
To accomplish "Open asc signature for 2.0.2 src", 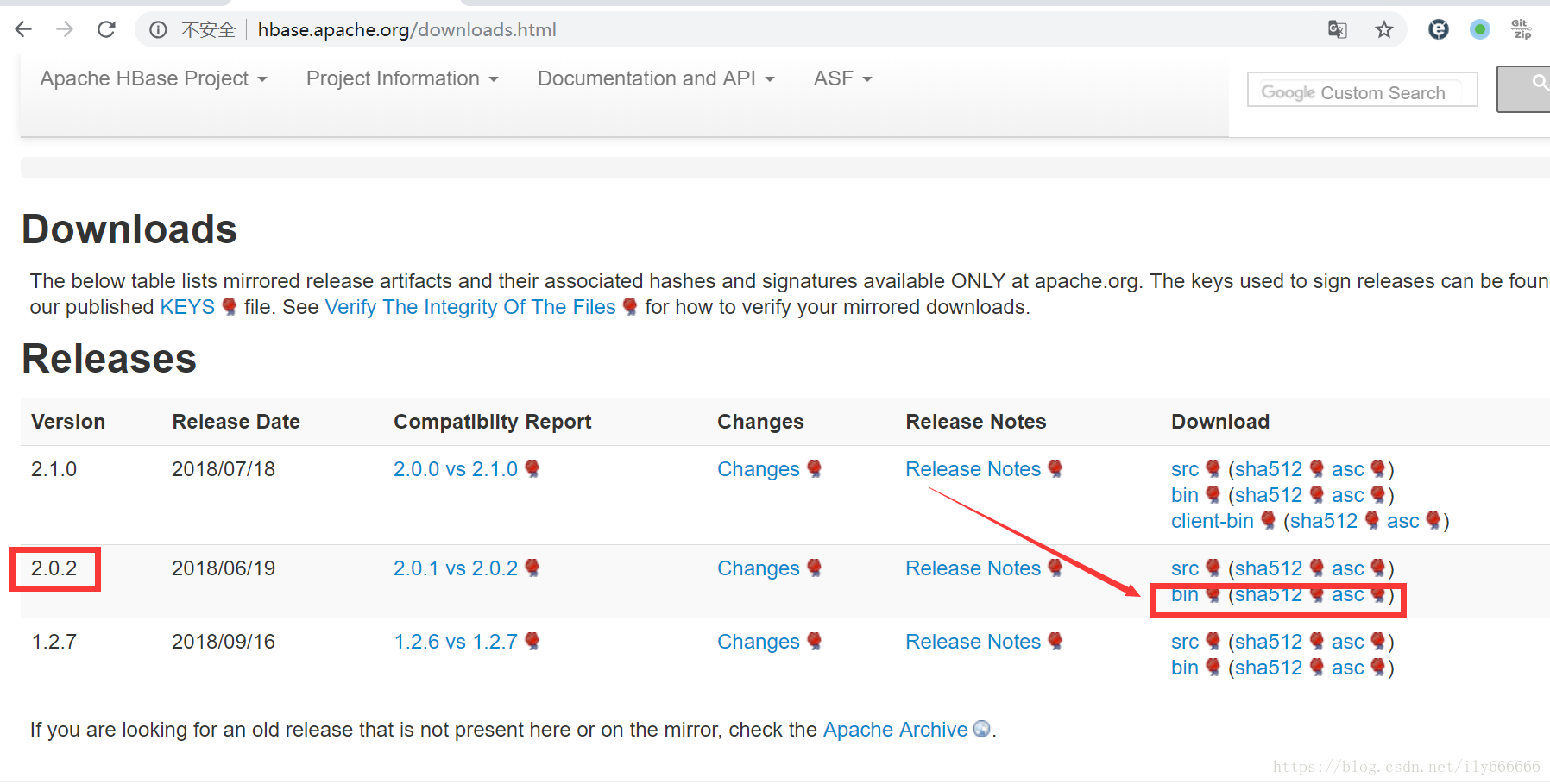I will click(x=1348, y=568).
